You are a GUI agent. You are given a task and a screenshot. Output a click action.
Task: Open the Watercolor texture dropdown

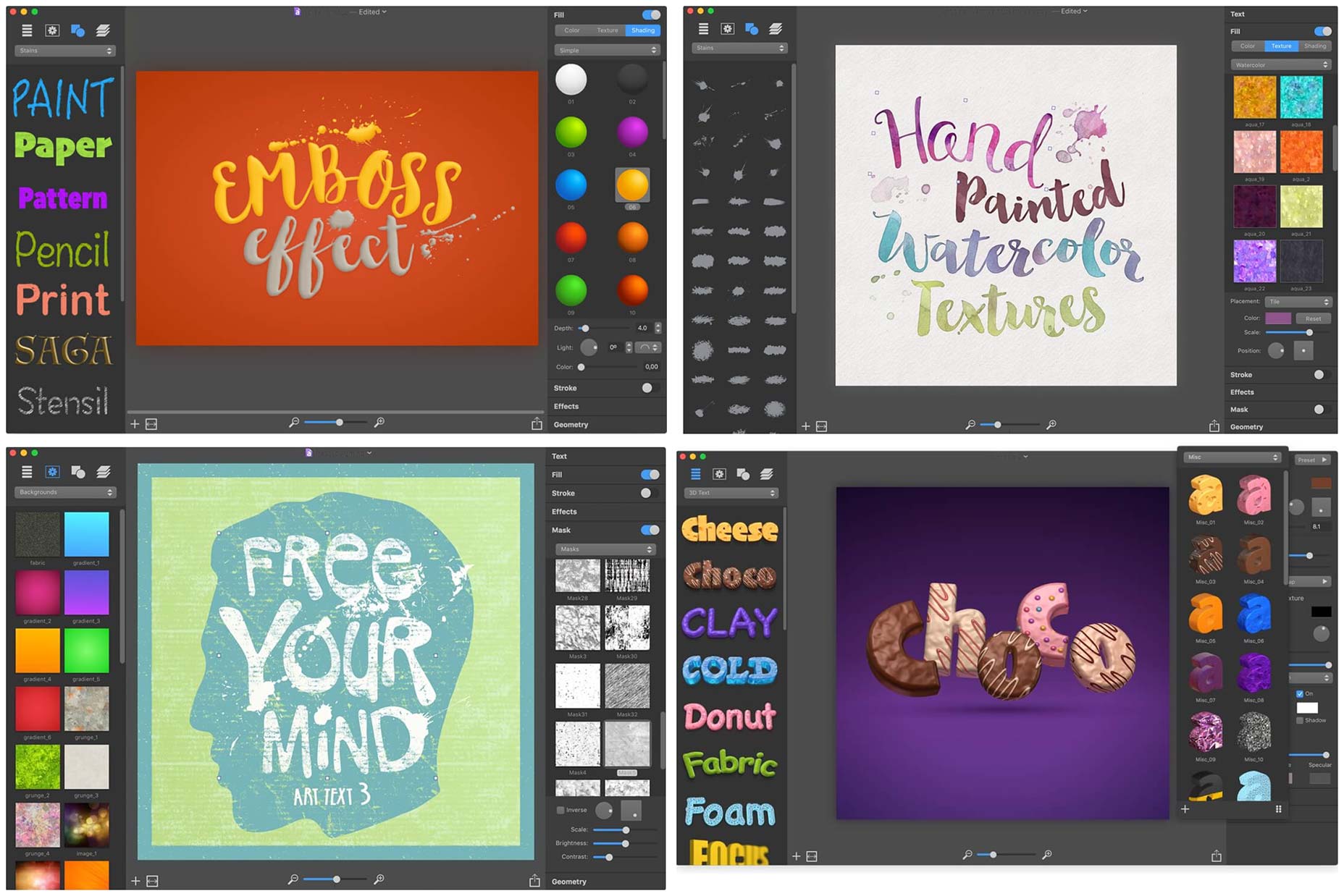(x=1280, y=65)
